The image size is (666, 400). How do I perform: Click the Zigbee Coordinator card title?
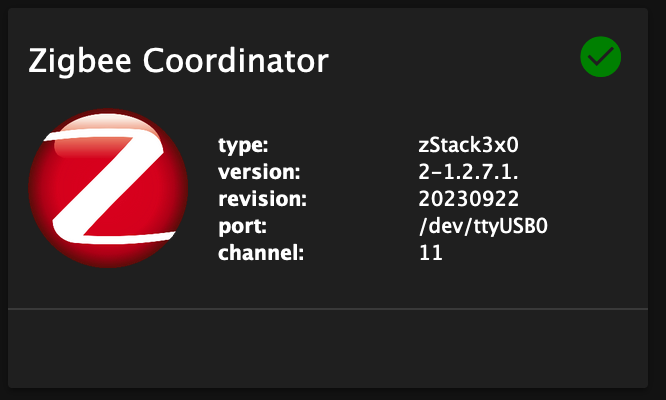pyautogui.click(x=178, y=61)
